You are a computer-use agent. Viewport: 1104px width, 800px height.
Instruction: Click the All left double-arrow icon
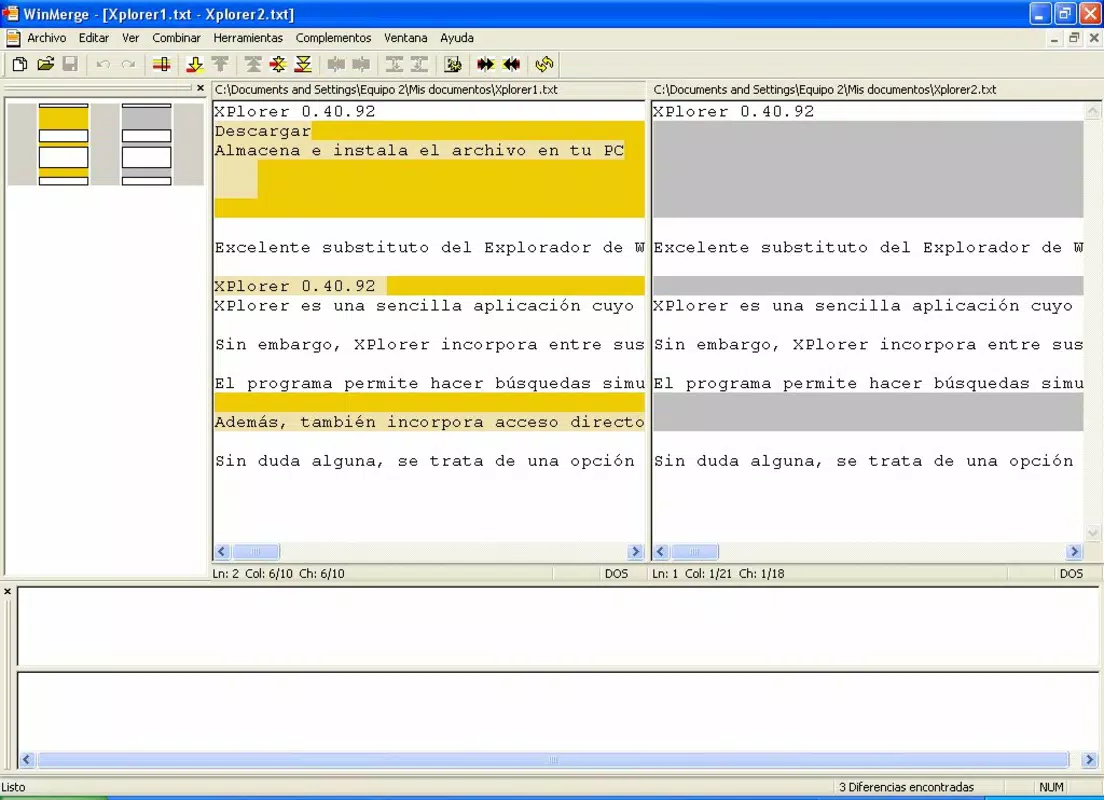tap(511, 65)
